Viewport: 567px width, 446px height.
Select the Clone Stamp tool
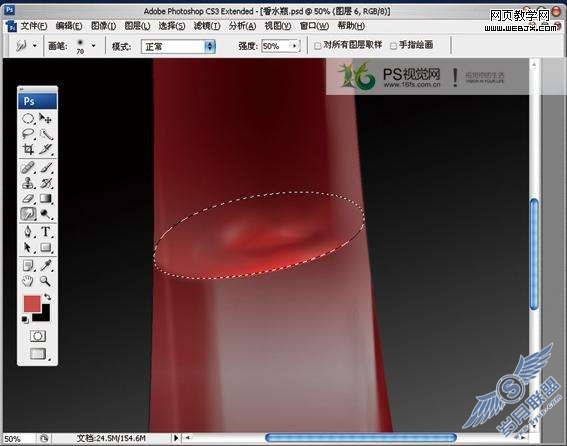(28, 183)
